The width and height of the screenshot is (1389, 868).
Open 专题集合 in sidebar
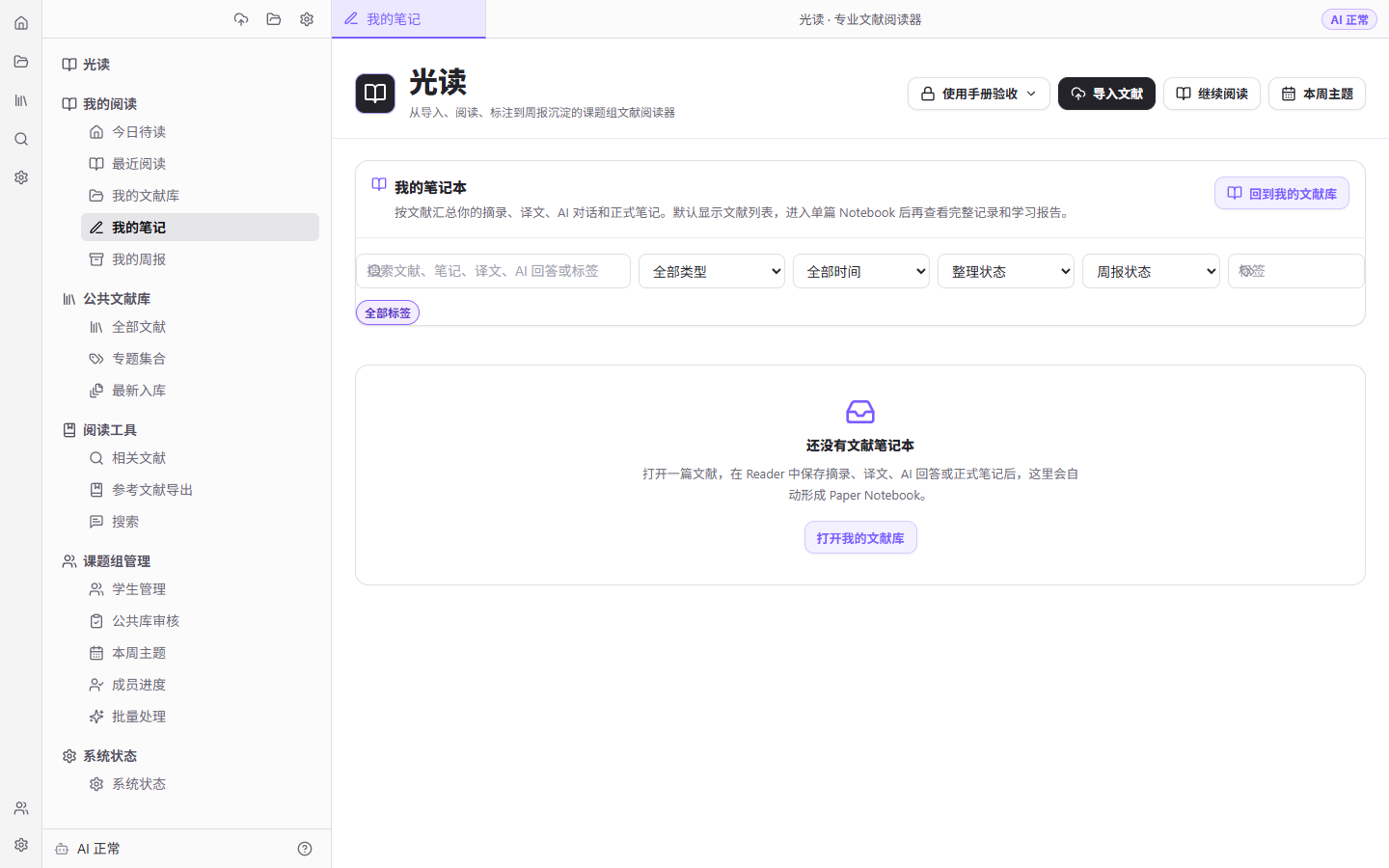coord(200,359)
